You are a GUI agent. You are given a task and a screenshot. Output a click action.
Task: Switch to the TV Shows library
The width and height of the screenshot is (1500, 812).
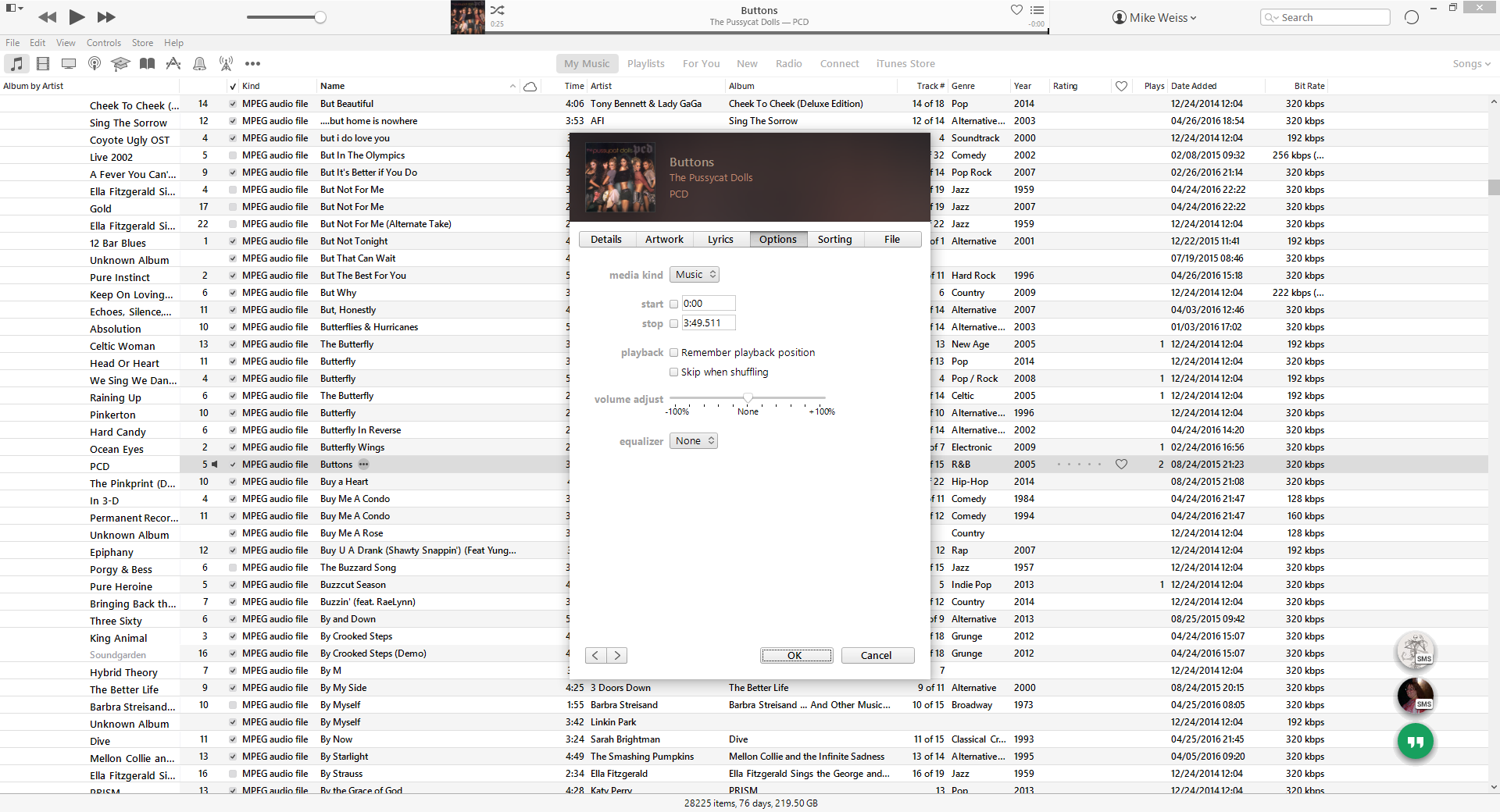click(69, 63)
